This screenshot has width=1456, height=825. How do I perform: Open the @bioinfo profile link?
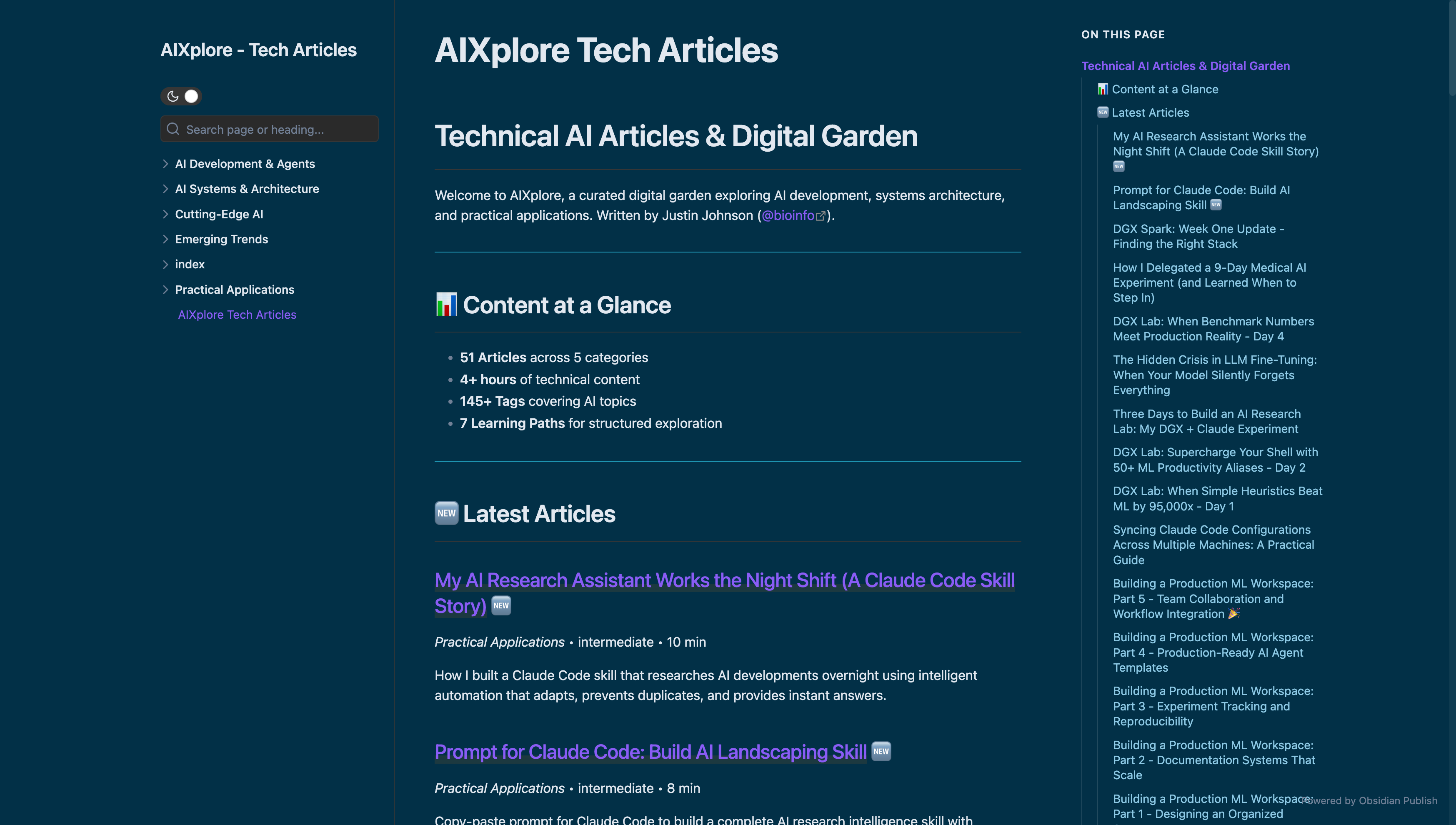pyautogui.click(x=788, y=215)
